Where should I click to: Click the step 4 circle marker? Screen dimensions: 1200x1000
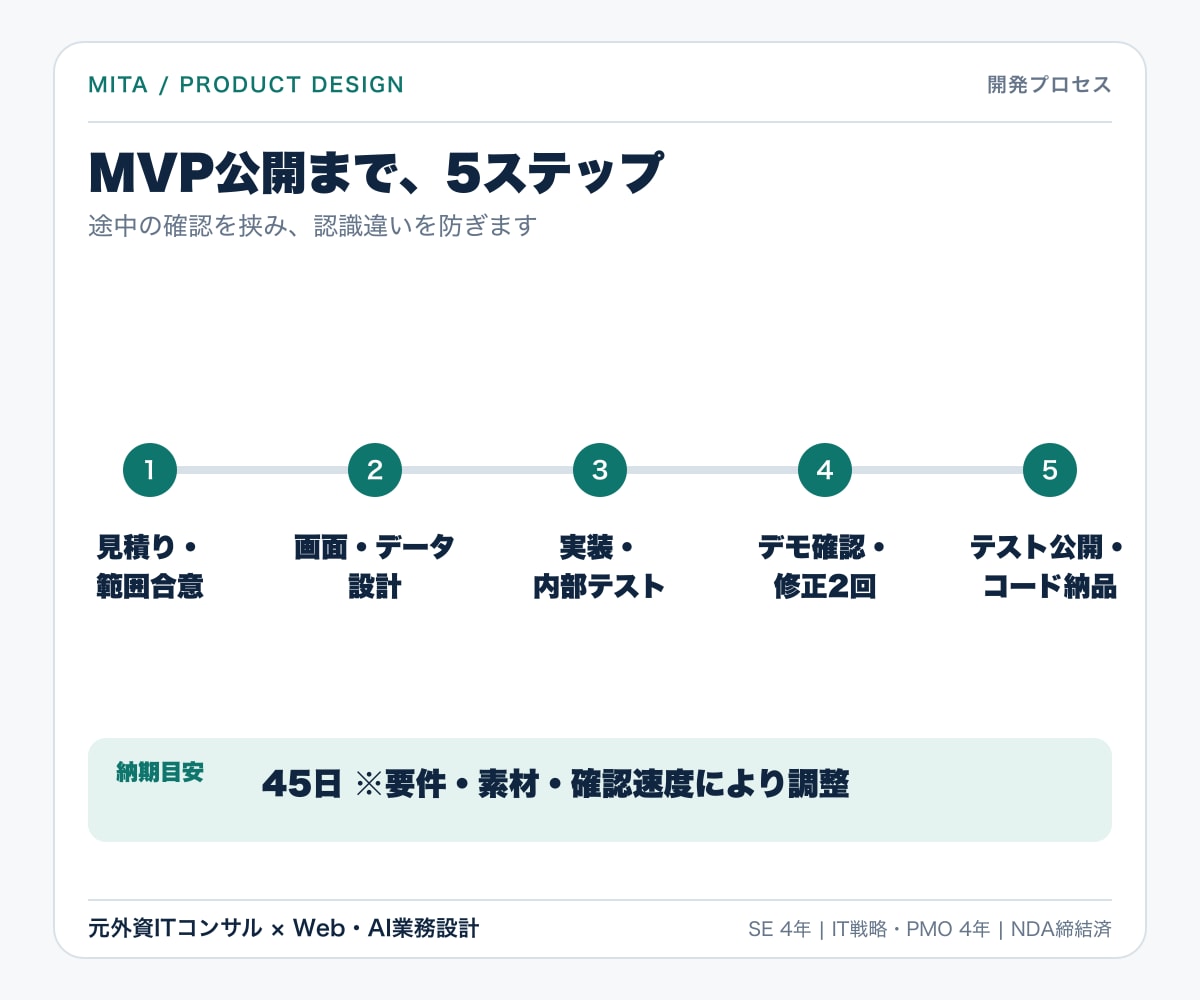[x=825, y=470]
